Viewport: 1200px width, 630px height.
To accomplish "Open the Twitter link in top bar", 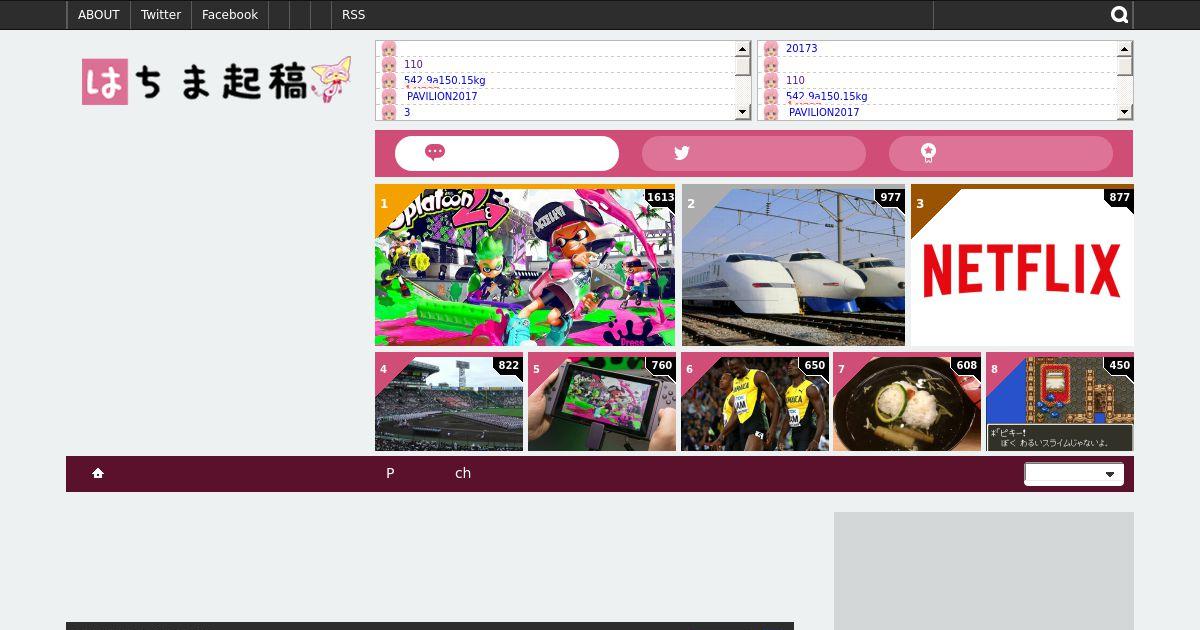I will click(161, 15).
